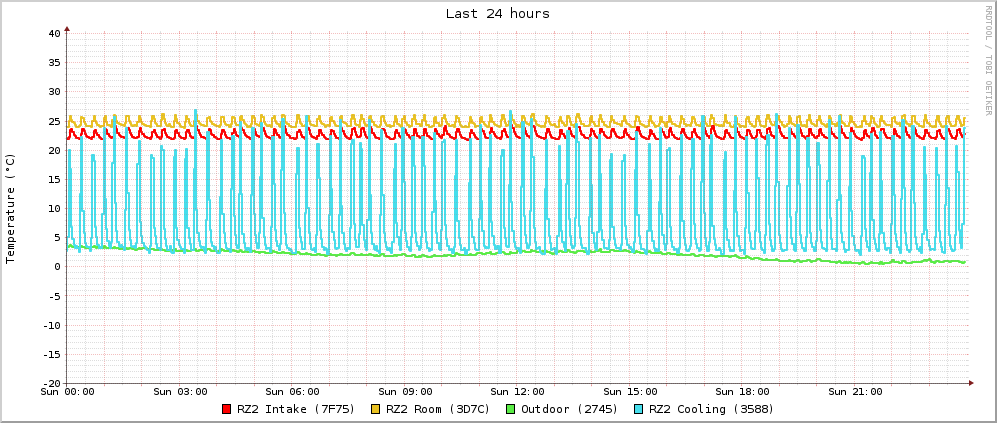Viewport: 997px width, 423px height.
Task: Click the 'Sun 03:00' time axis label
Action: pos(180,391)
